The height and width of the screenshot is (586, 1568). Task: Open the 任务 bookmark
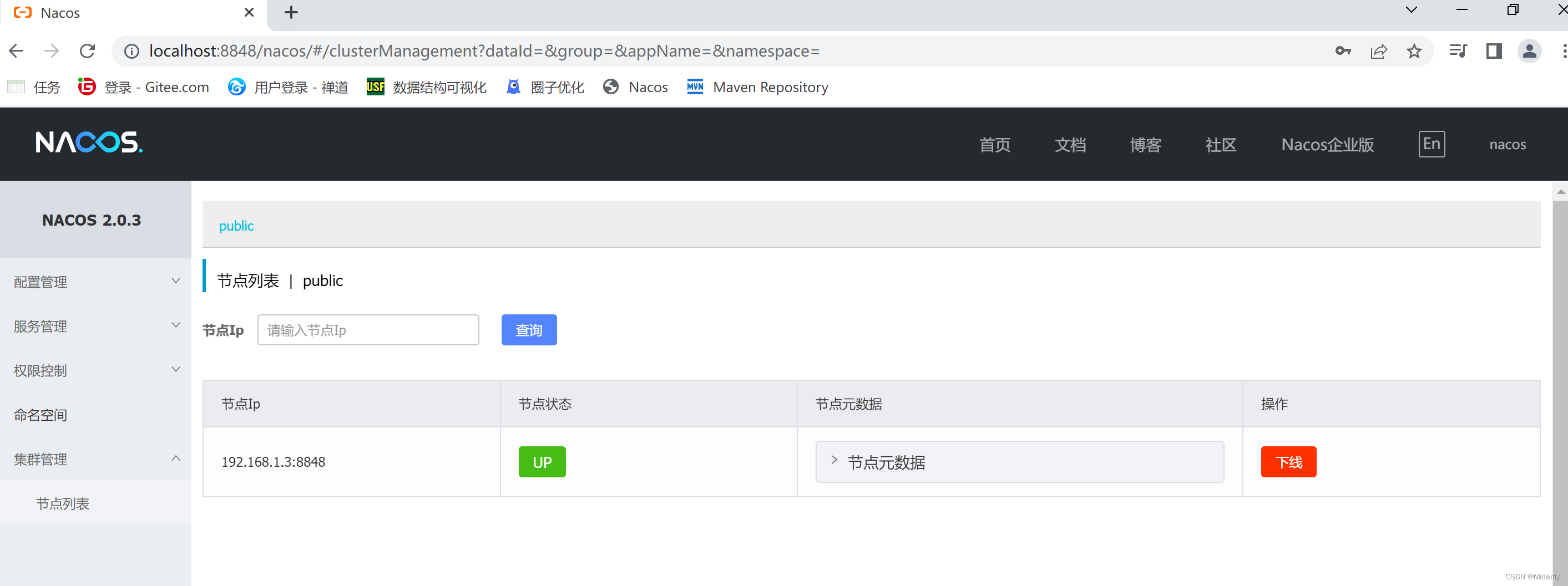(x=34, y=87)
